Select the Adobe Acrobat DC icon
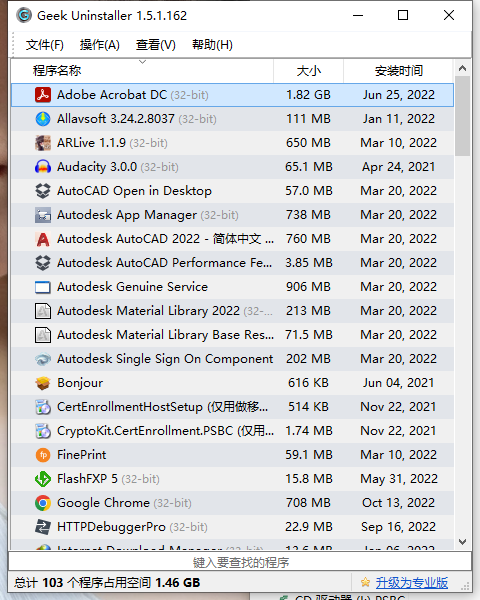The width and height of the screenshot is (480, 600). coord(43,95)
